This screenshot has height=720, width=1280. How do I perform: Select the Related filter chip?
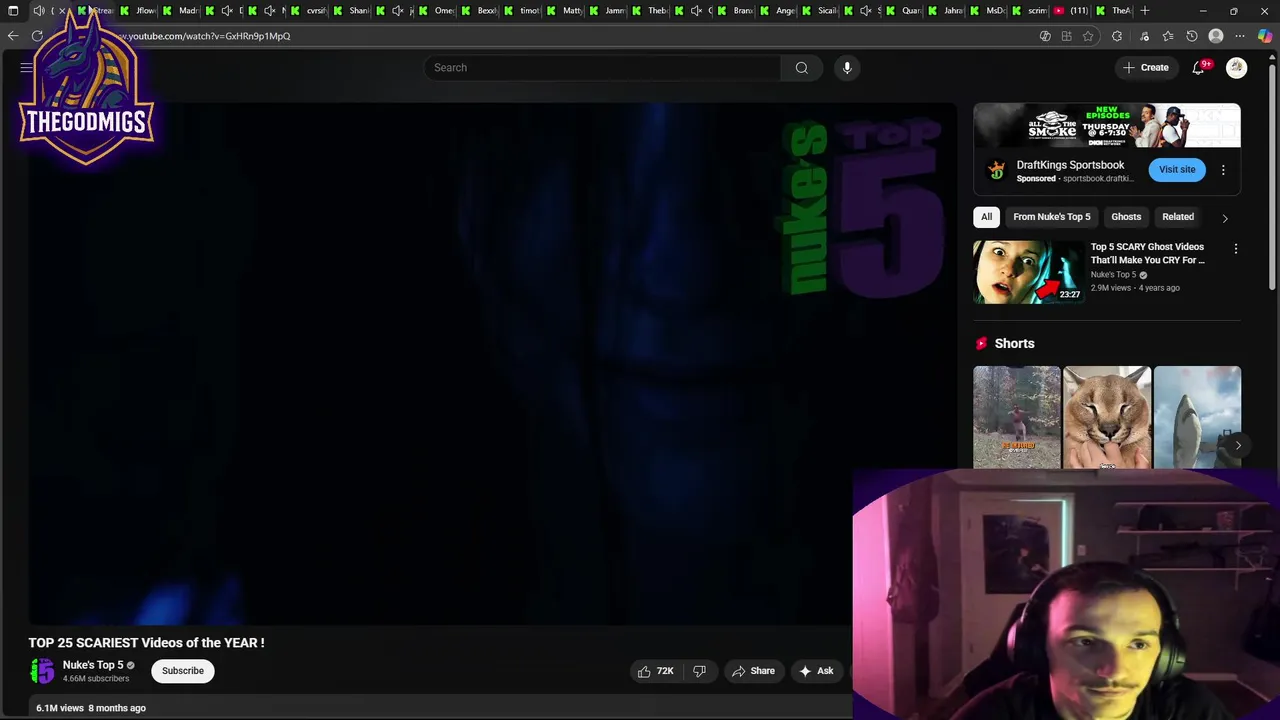click(x=1178, y=217)
